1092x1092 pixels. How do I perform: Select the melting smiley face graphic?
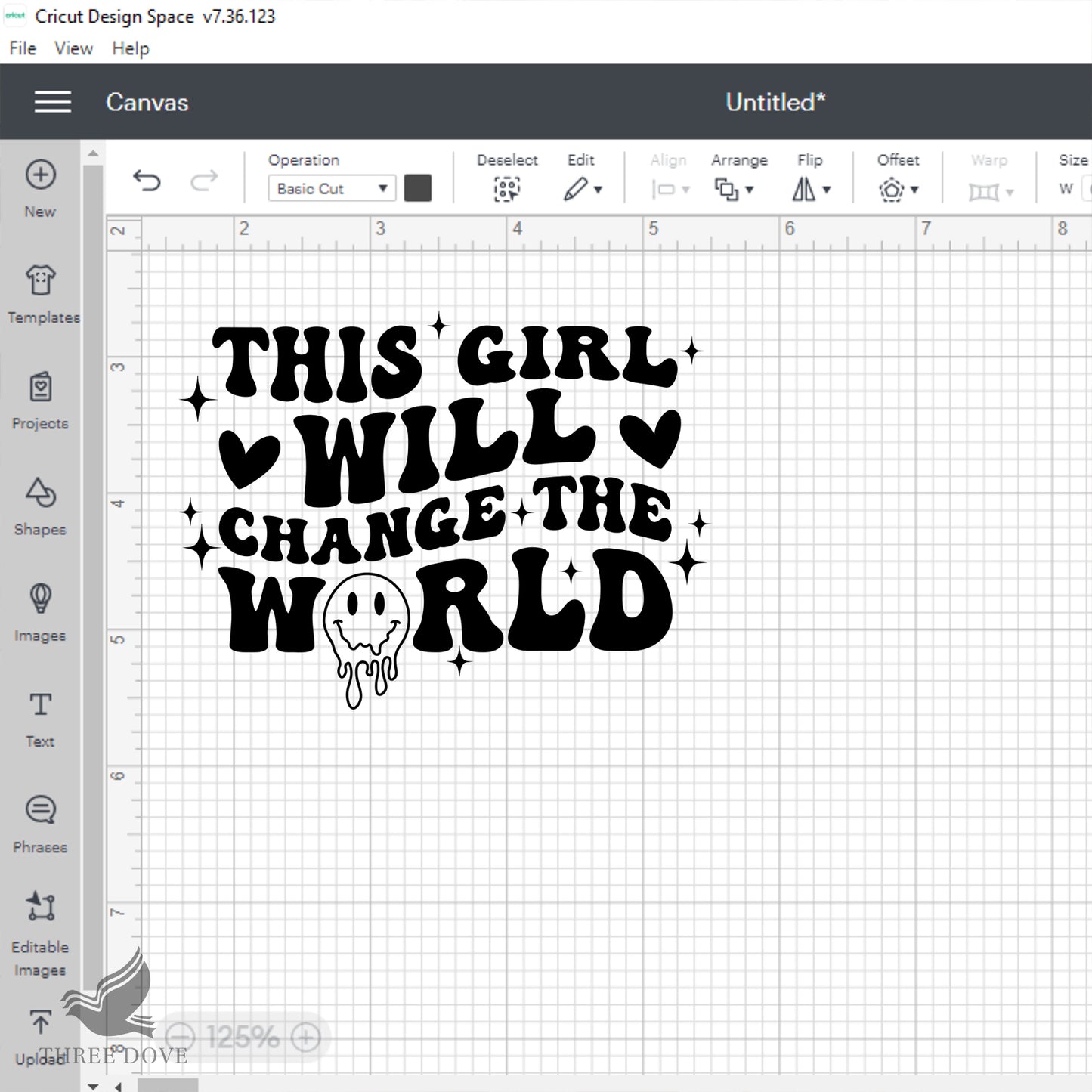366,639
